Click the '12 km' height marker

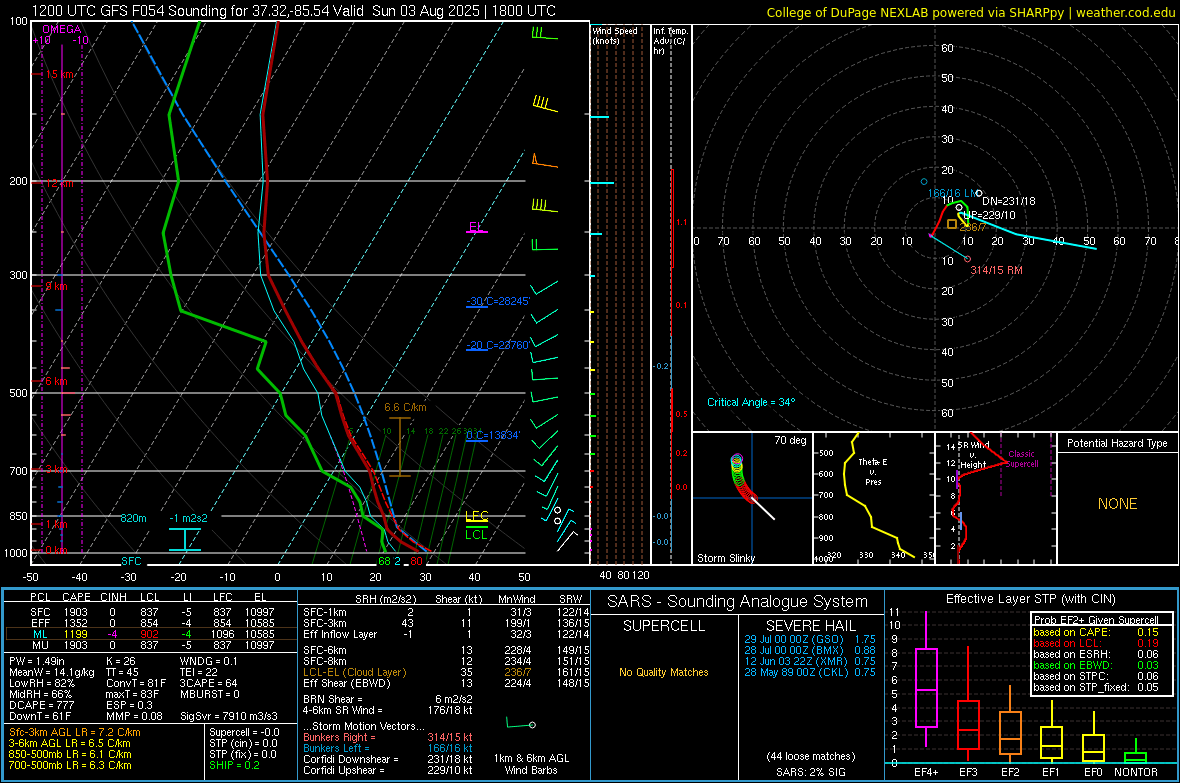(x=59, y=183)
